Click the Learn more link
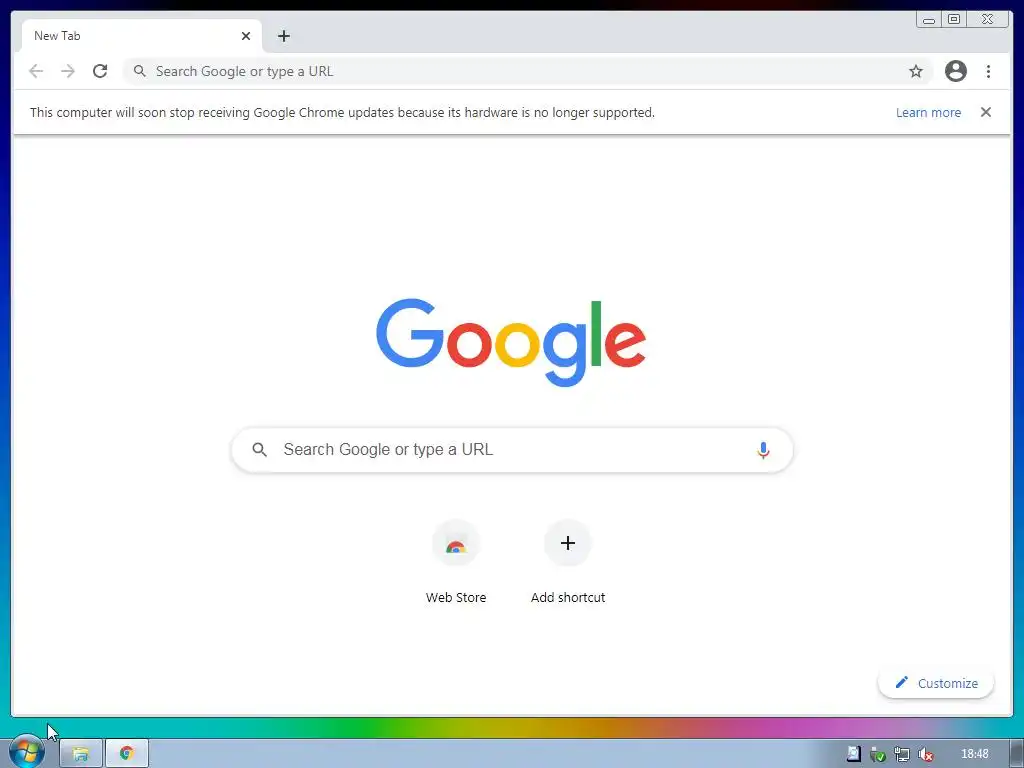This screenshot has width=1024, height=768. point(928,112)
